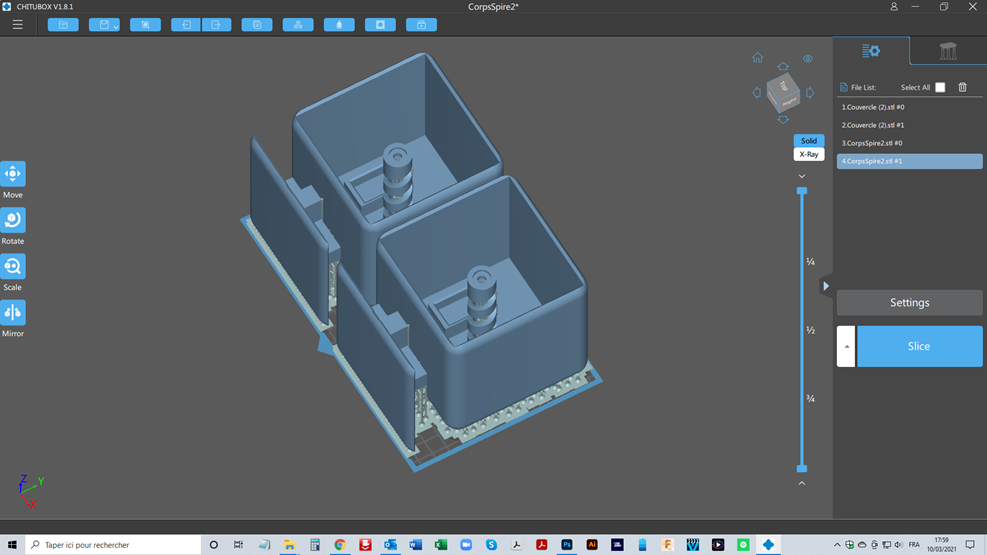Click the lock icon in the toolbar
The width and height of the screenshot is (987, 555).
tap(421, 25)
